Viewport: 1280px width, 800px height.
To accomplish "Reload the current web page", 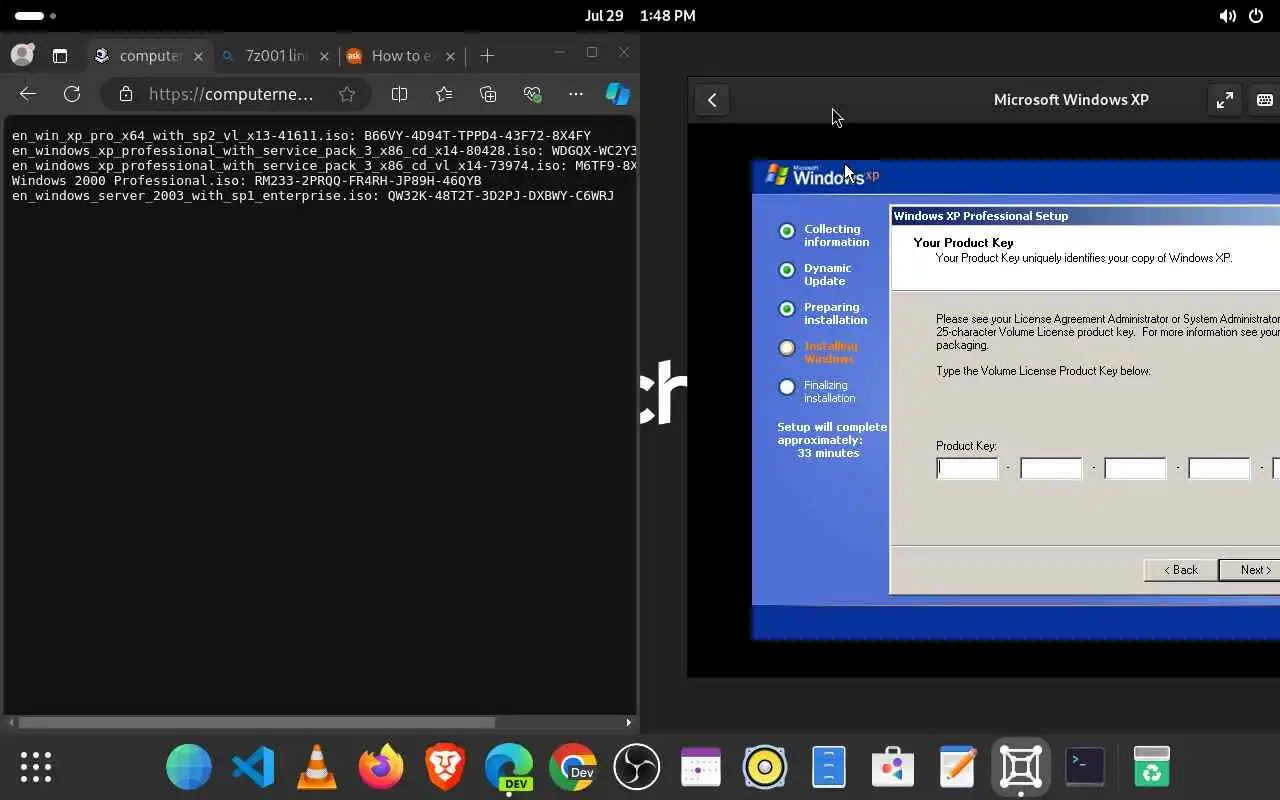I will click(72, 94).
